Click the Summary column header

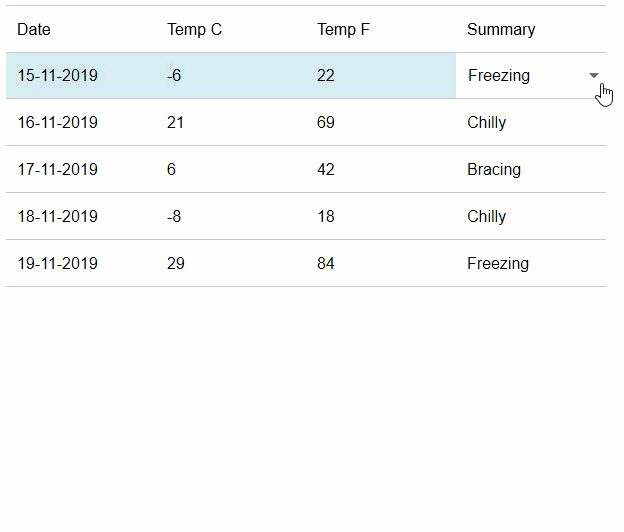coord(500,30)
